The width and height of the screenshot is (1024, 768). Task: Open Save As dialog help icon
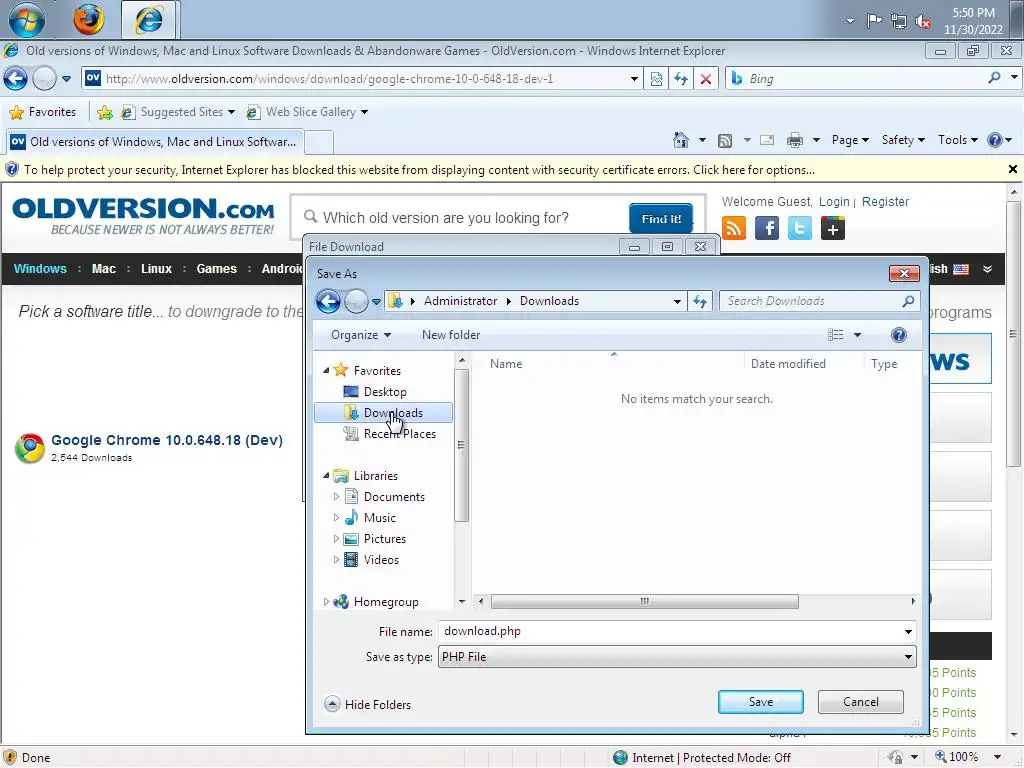pos(899,335)
